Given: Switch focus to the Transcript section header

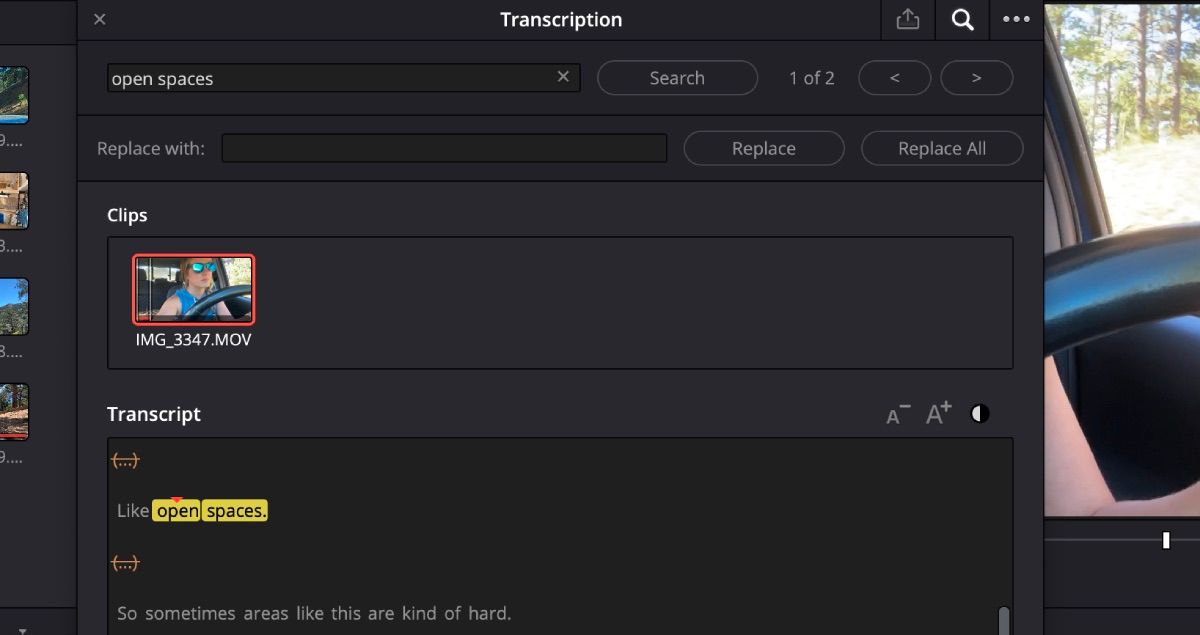Looking at the screenshot, I should (x=153, y=413).
